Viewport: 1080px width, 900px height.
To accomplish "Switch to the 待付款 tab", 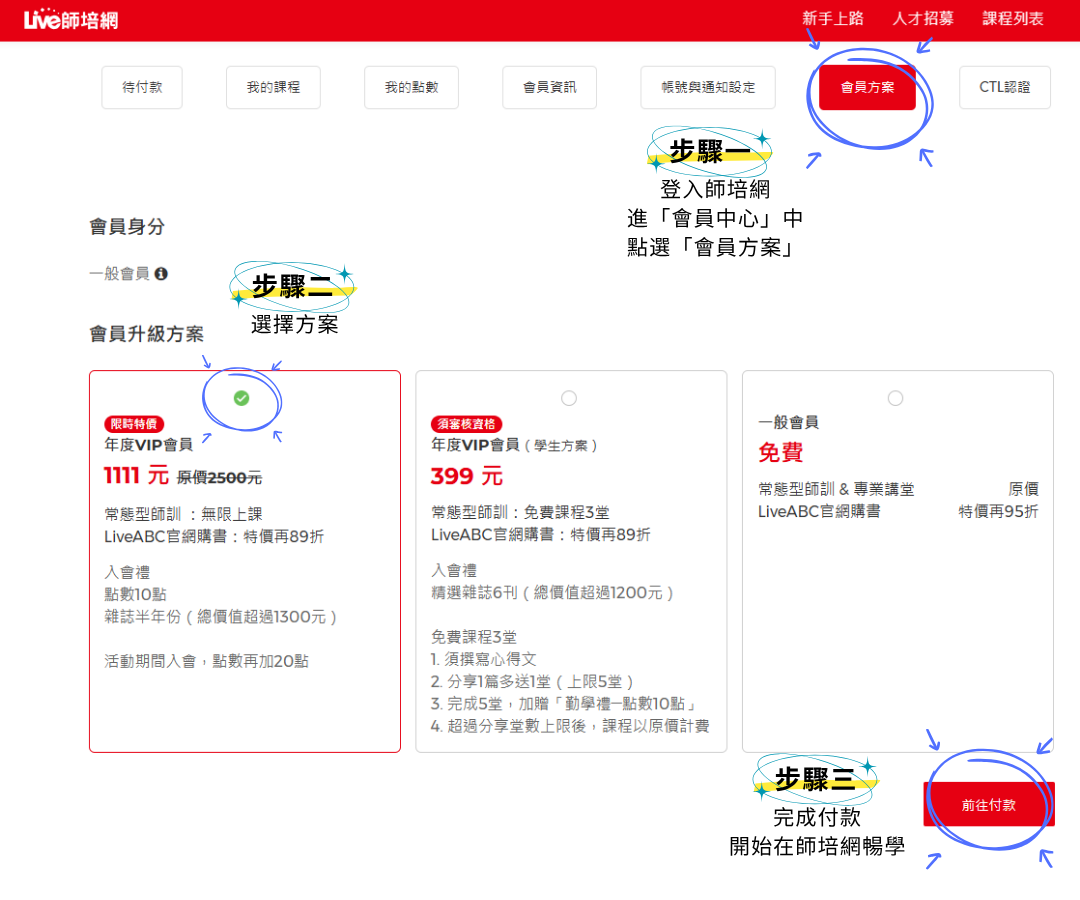I will (x=142, y=87).
